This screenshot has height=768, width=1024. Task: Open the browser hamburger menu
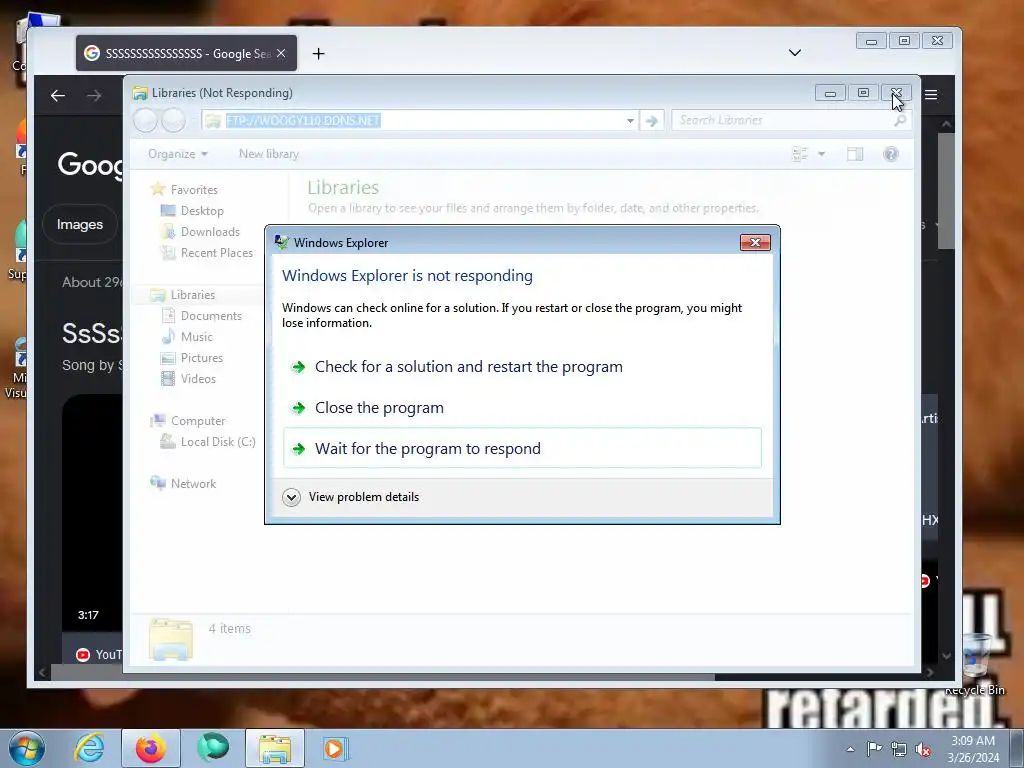pyautogui.click(x=931, y=95)
